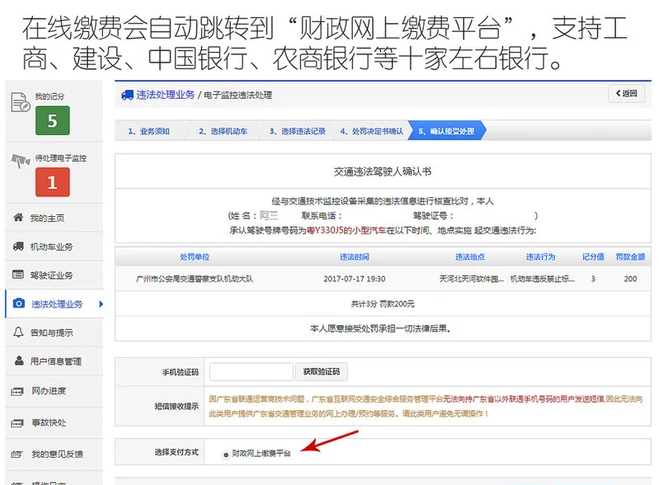
Task: Click the 违法行为 column header
Action: pos(540,257)
